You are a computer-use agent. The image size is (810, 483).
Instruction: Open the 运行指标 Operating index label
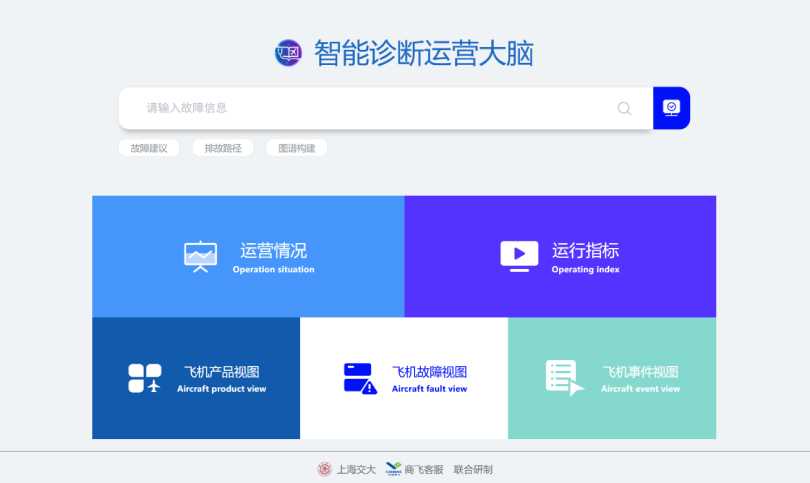point(585,256)
